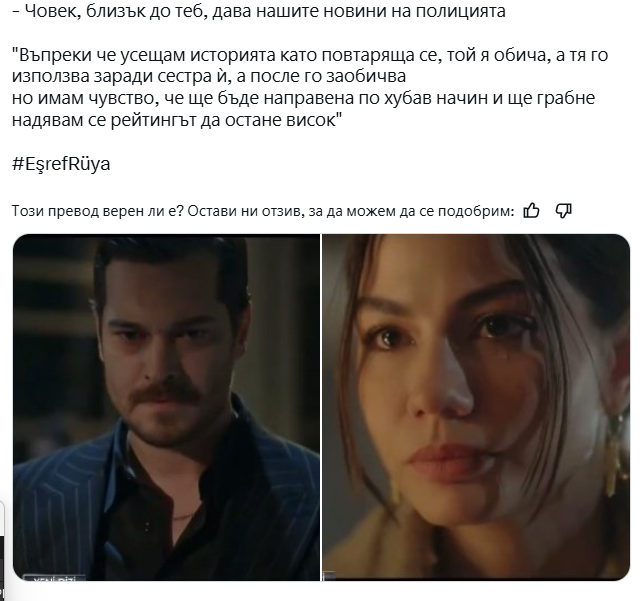Click the translation feedback prompt text

pyautogui.click(x=263, y=211)
